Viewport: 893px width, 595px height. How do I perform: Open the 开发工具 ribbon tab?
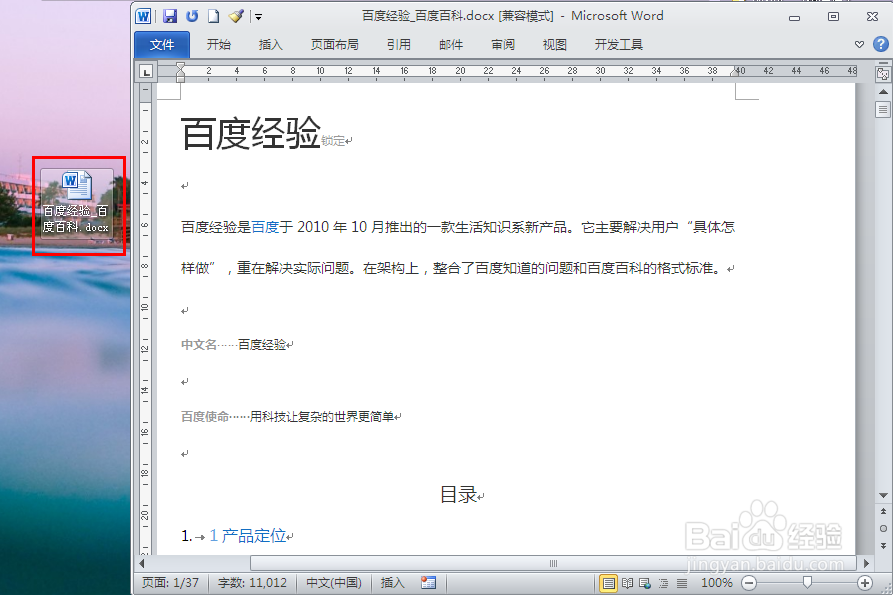(618, 44)
